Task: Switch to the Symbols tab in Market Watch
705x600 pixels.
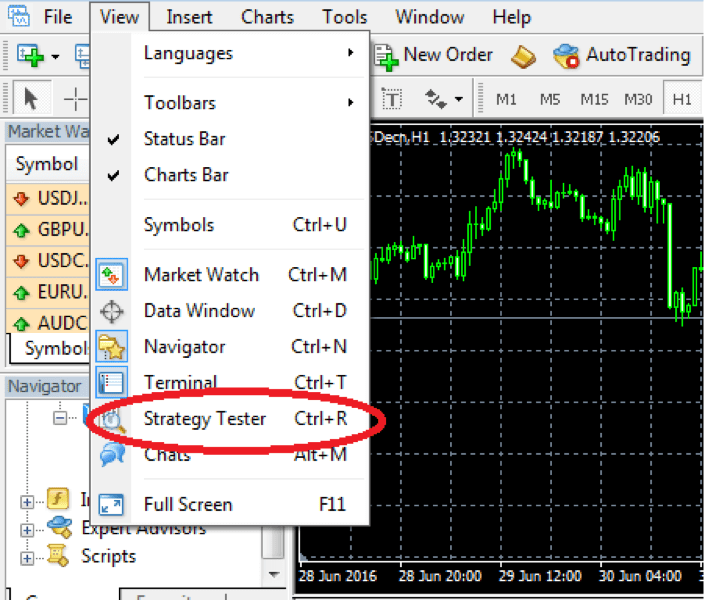Action: (x=50, y=348)
